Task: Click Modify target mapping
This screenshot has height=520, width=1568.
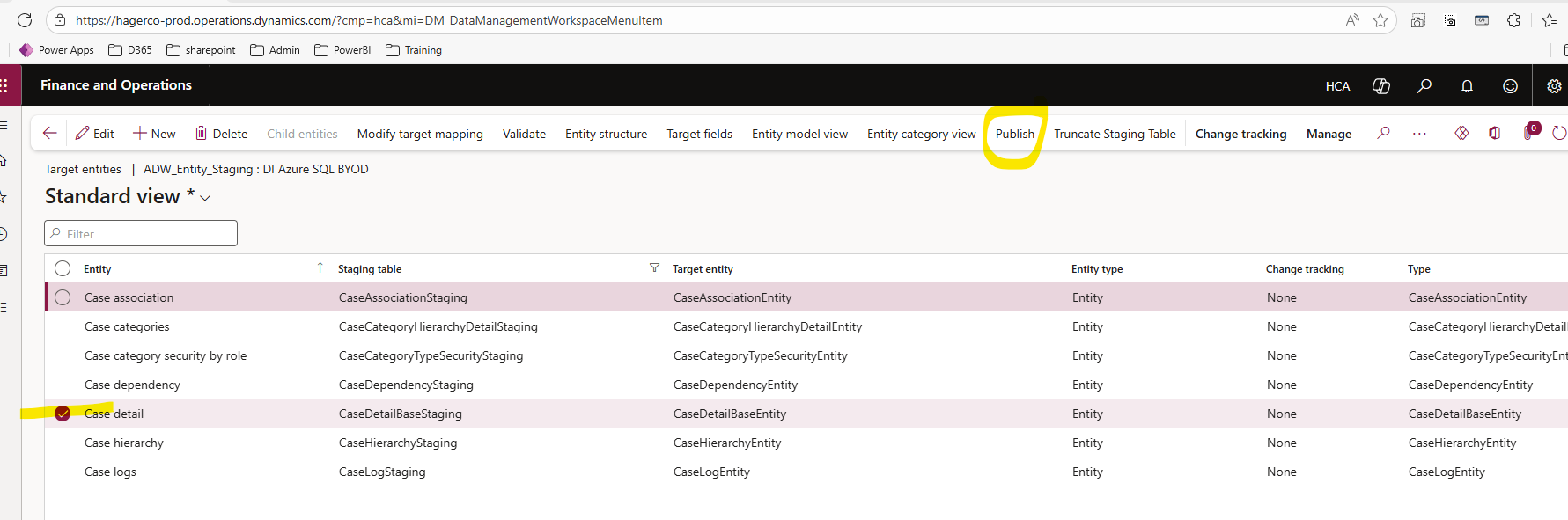Action: pyautogui.click(x=420, y=134)
